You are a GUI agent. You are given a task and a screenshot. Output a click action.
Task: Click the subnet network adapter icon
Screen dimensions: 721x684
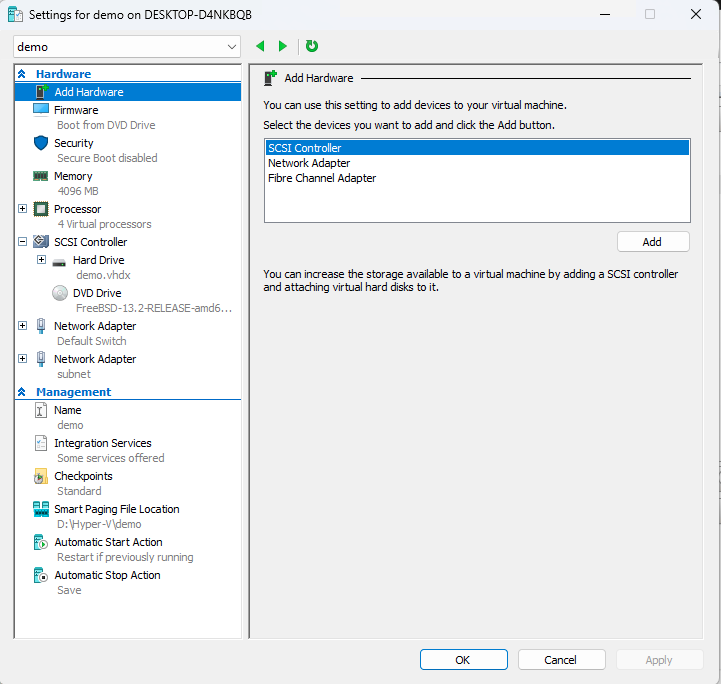tap(41, 359)
